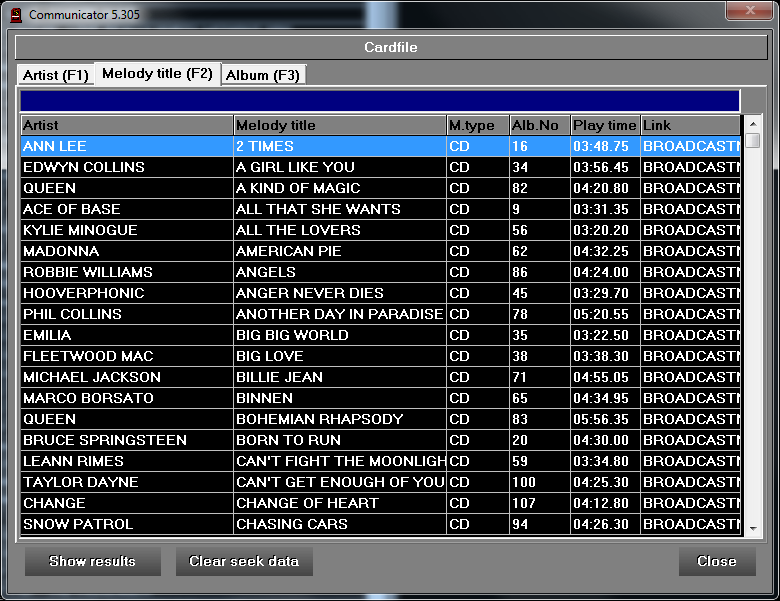
Task: Click the Clear seek data button
Action: [244, 561]
